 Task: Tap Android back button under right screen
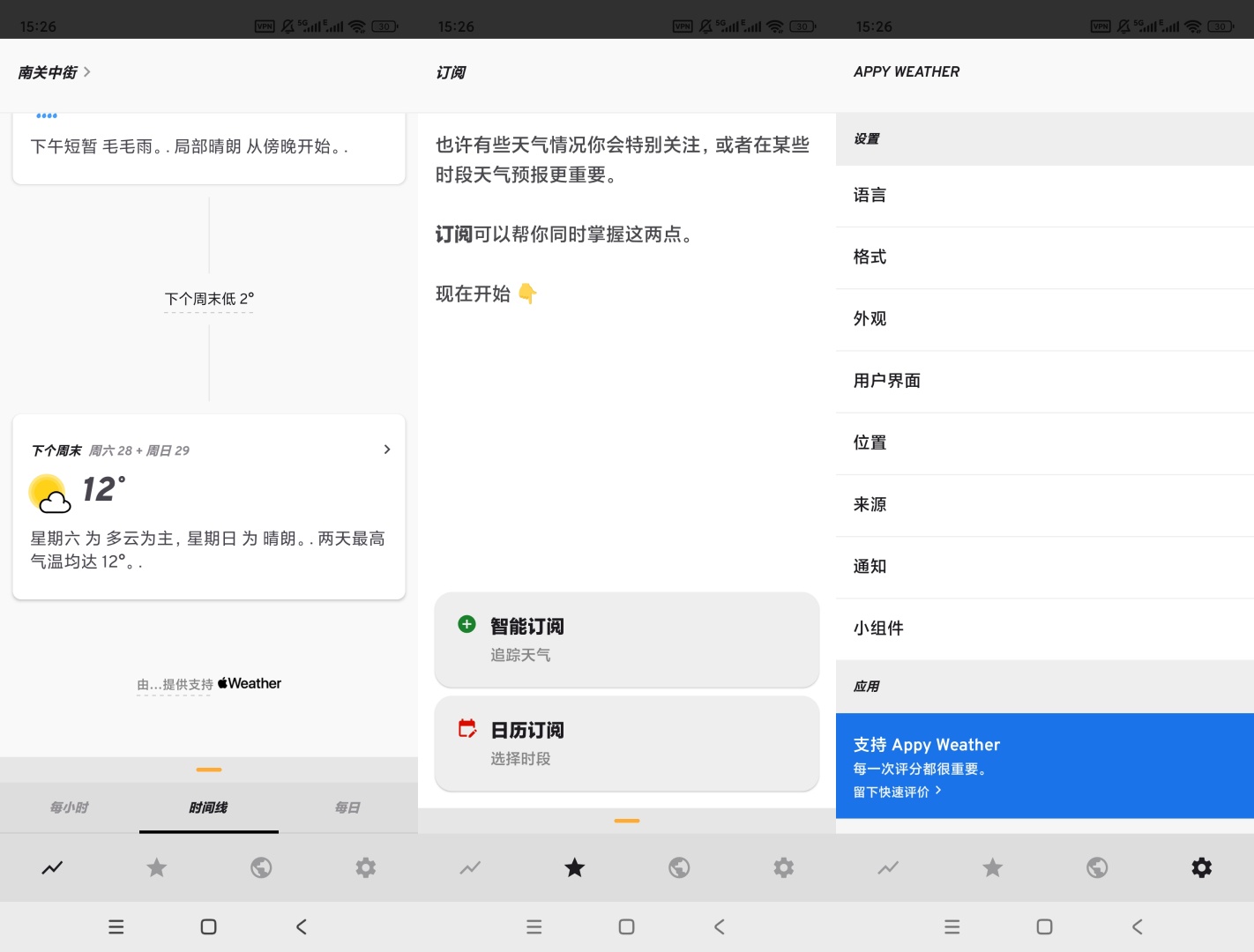pyautogui.click(x=1137, y=926)
